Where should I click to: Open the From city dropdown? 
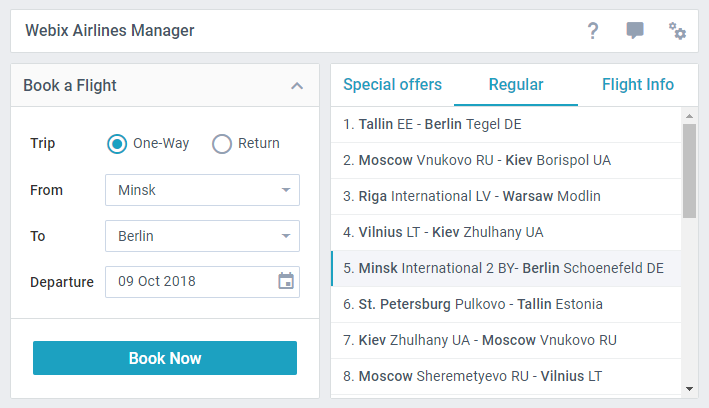(202, 190)
